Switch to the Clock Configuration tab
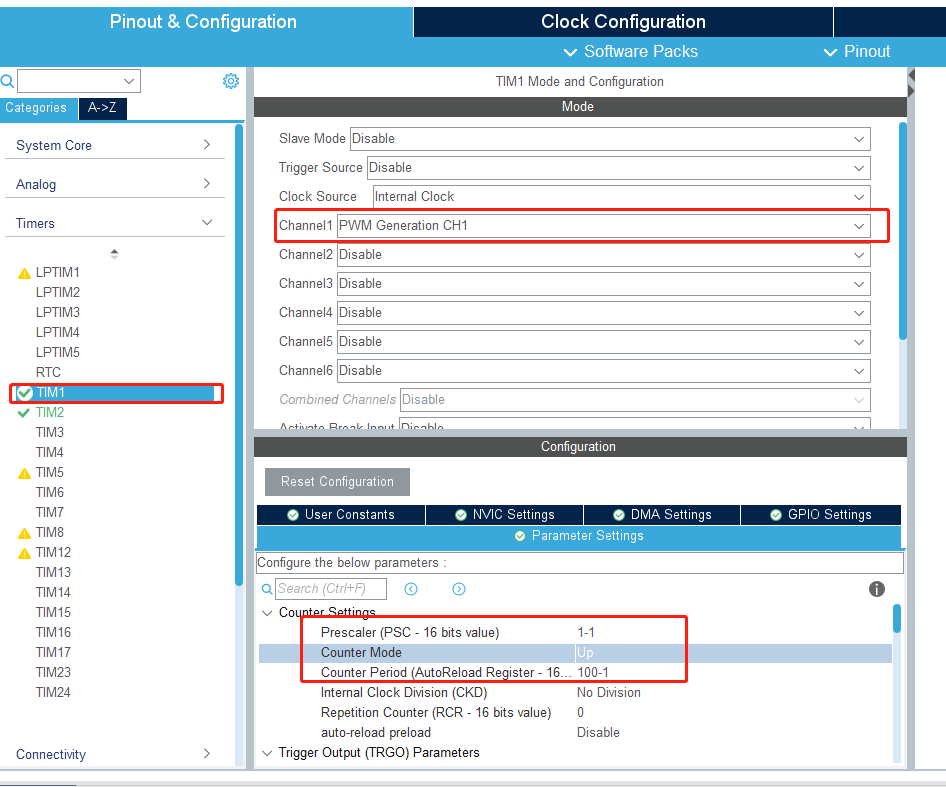The image size is (946, 787). pos(623,22)
